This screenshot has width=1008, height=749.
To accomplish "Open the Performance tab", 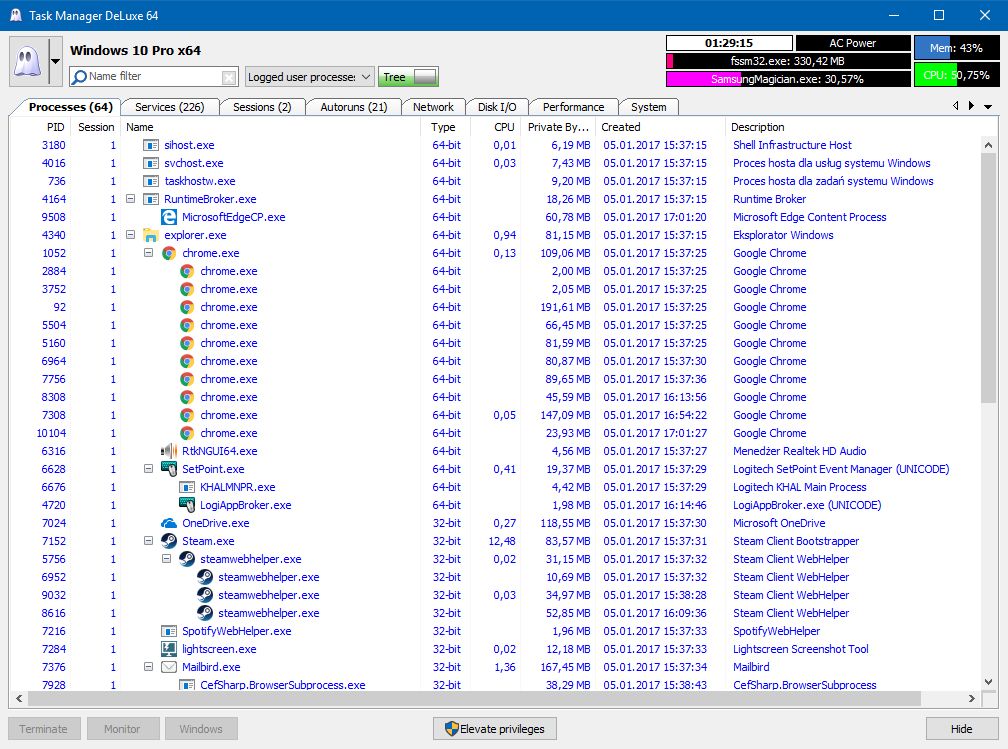I will point(573,107).
